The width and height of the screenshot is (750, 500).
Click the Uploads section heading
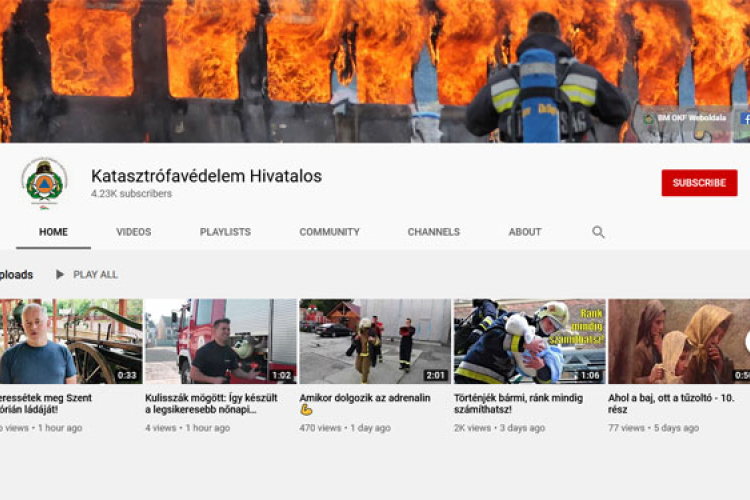click(16, 275)
